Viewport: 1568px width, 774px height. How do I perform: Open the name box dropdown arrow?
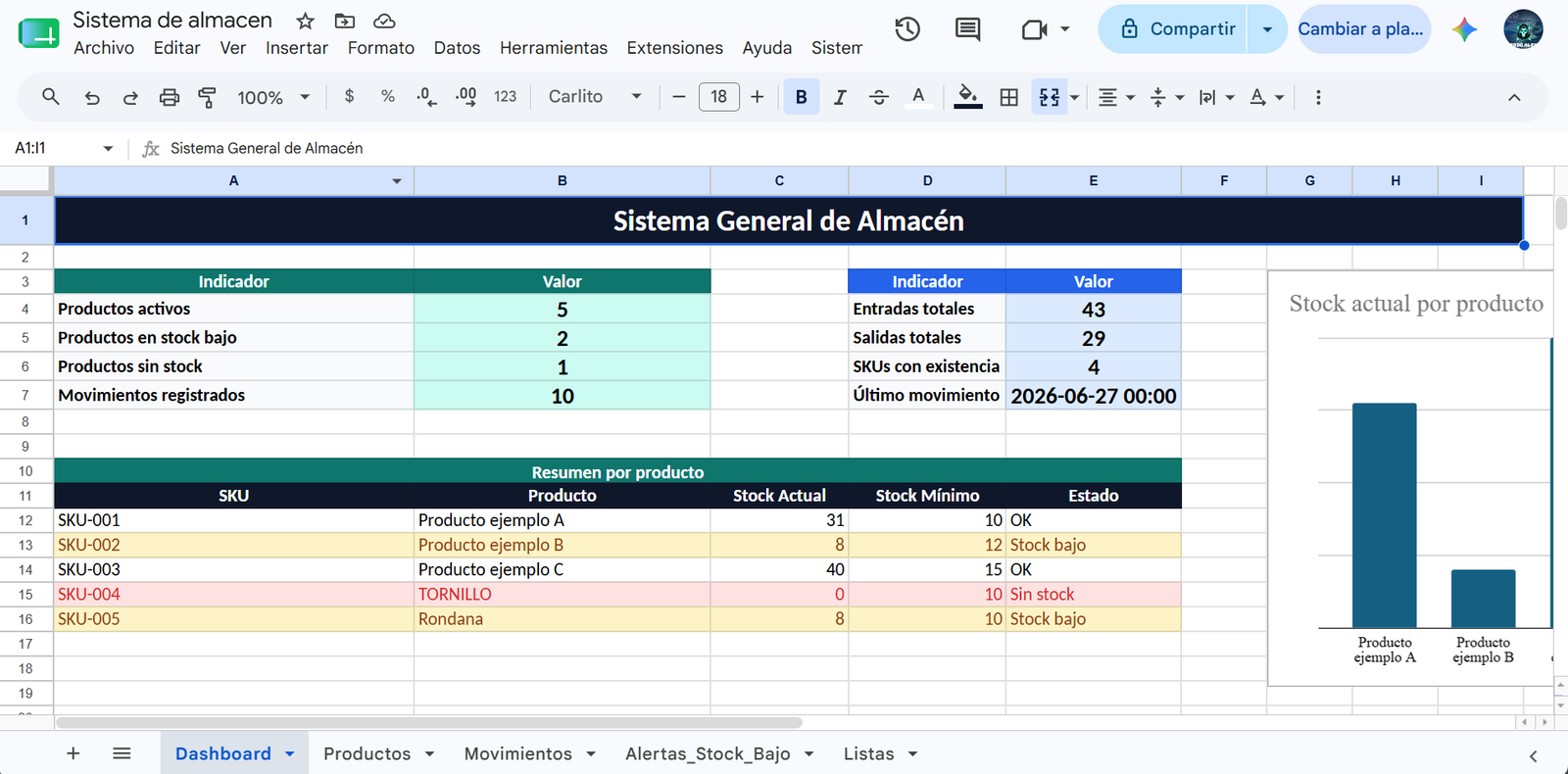click(x=108, y=148)
